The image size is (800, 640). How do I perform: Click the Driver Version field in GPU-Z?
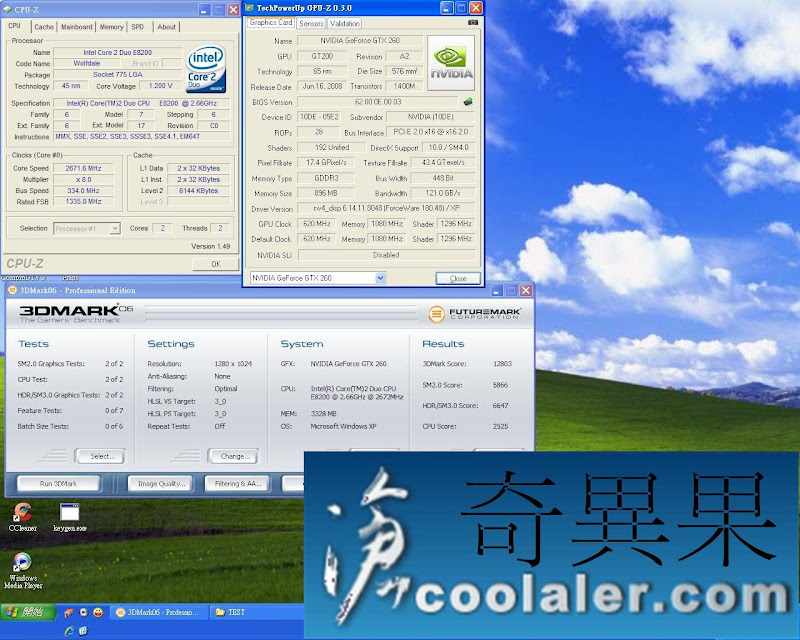(386, 208)
